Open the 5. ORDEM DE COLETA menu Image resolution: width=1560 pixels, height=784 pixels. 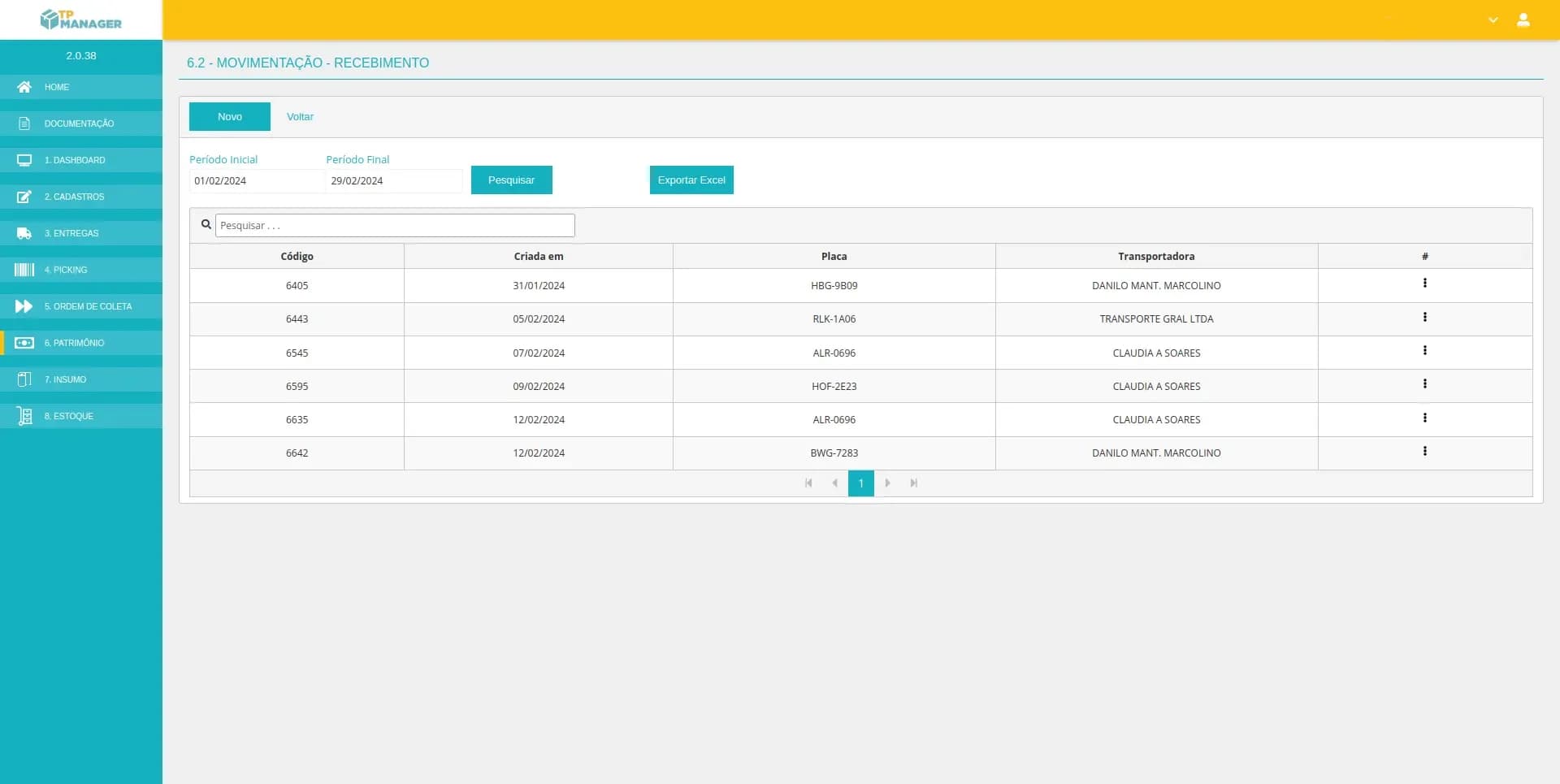click(81, 306)
